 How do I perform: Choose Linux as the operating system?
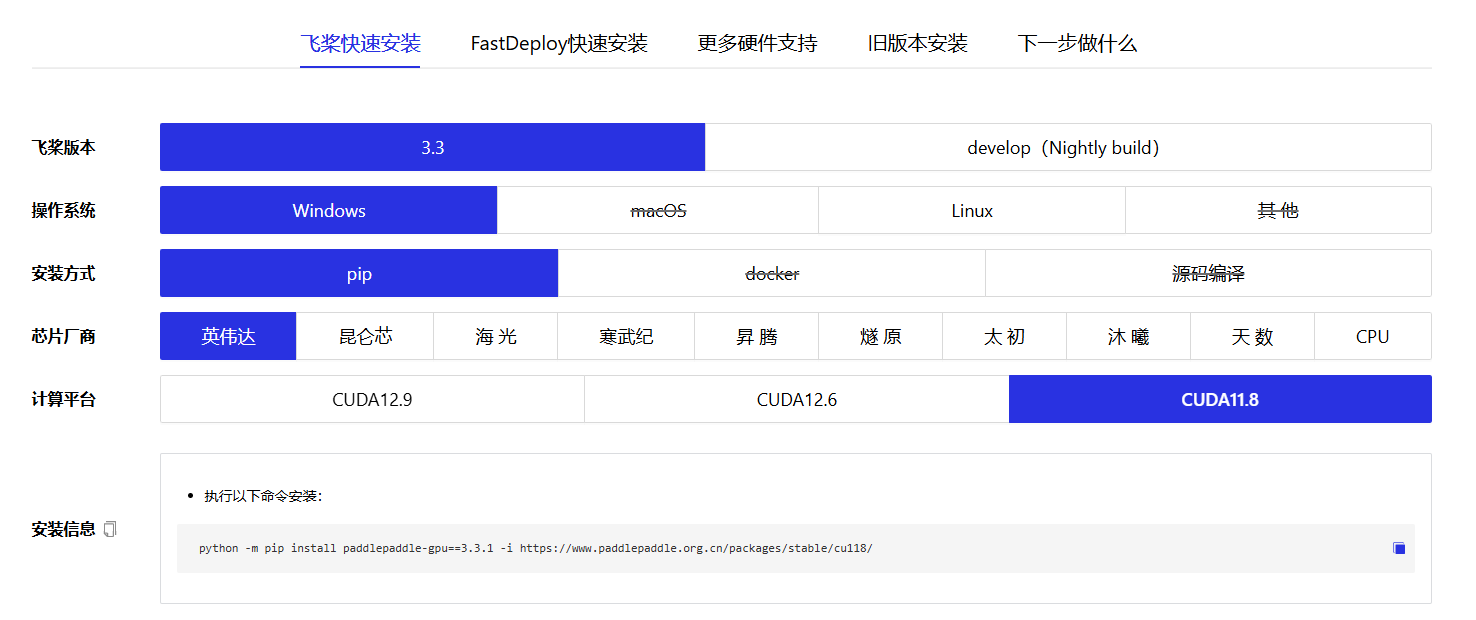(971, 210)
